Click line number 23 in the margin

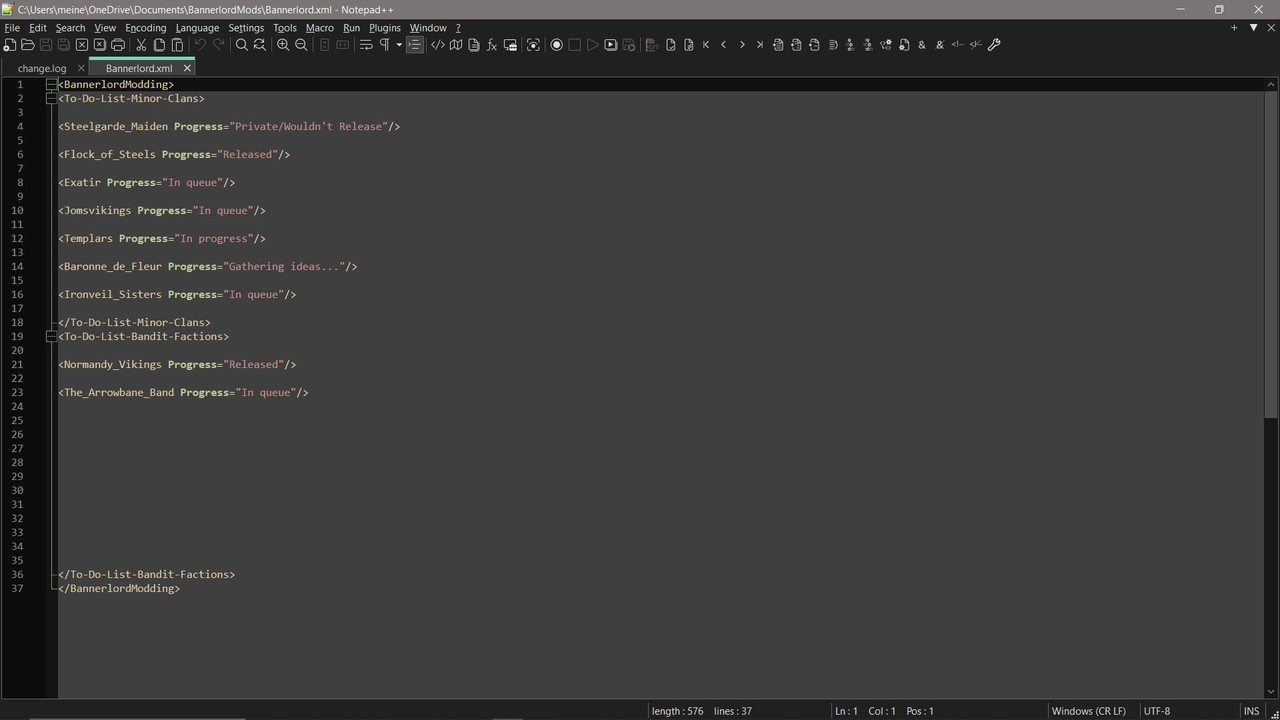pyautogui.click(x=17, y=393)
